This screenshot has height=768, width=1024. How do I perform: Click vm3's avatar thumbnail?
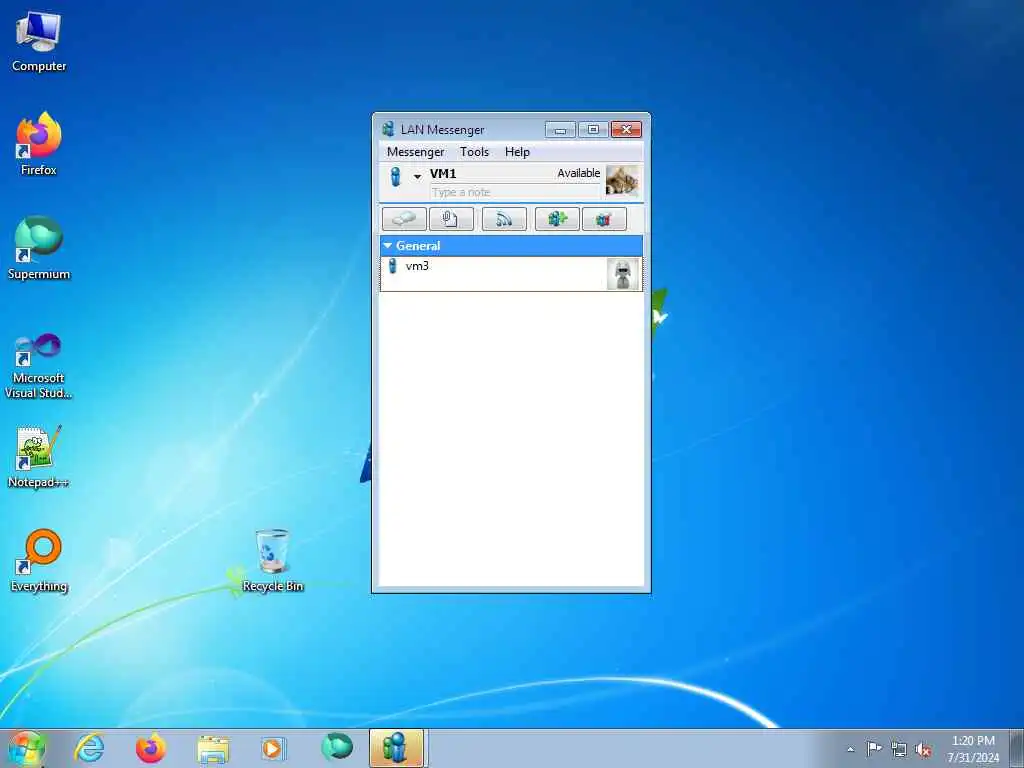[623, 274]
